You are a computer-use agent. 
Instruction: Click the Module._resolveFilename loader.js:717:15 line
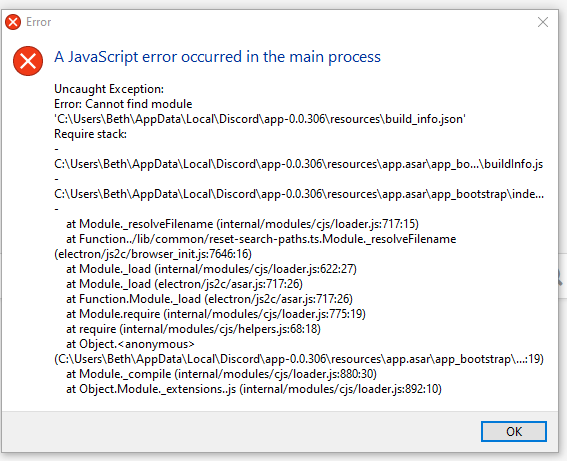[x=242, y=224]
